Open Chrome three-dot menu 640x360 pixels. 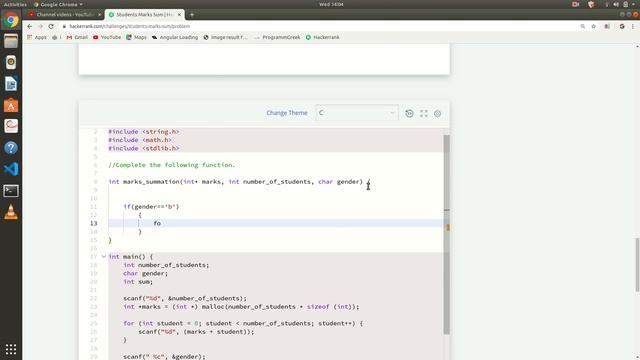coord(633,26)
